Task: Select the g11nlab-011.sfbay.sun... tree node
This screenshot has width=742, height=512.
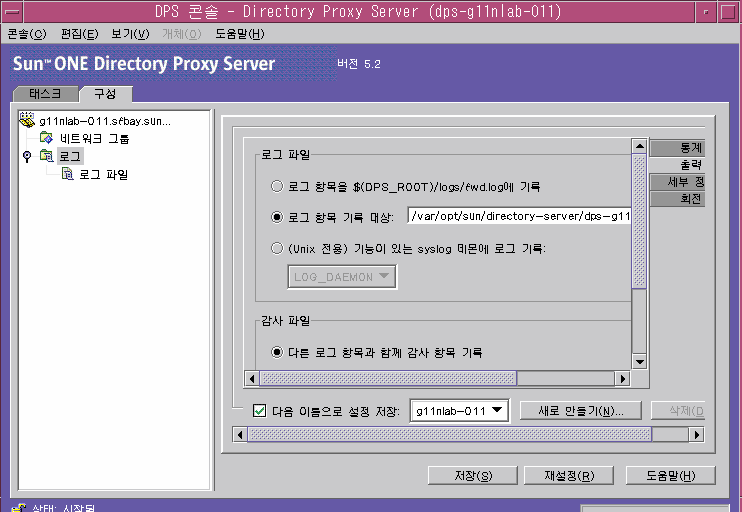Action: coord(105,121)
